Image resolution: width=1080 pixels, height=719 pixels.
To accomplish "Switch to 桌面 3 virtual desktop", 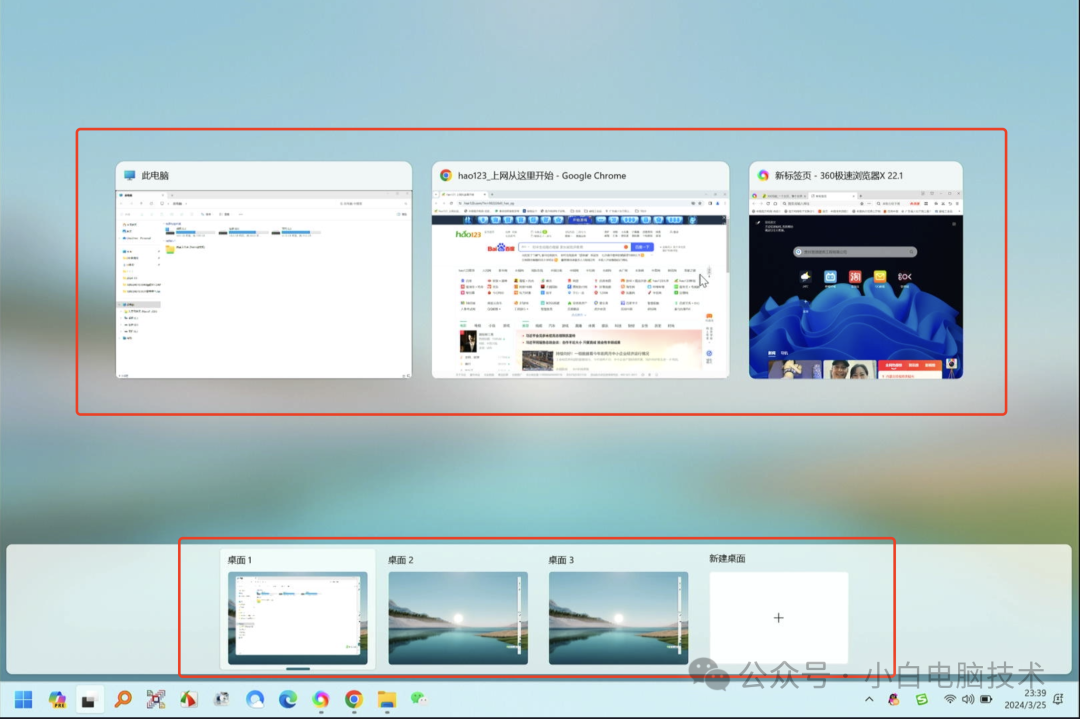I will tap(619, 618).
